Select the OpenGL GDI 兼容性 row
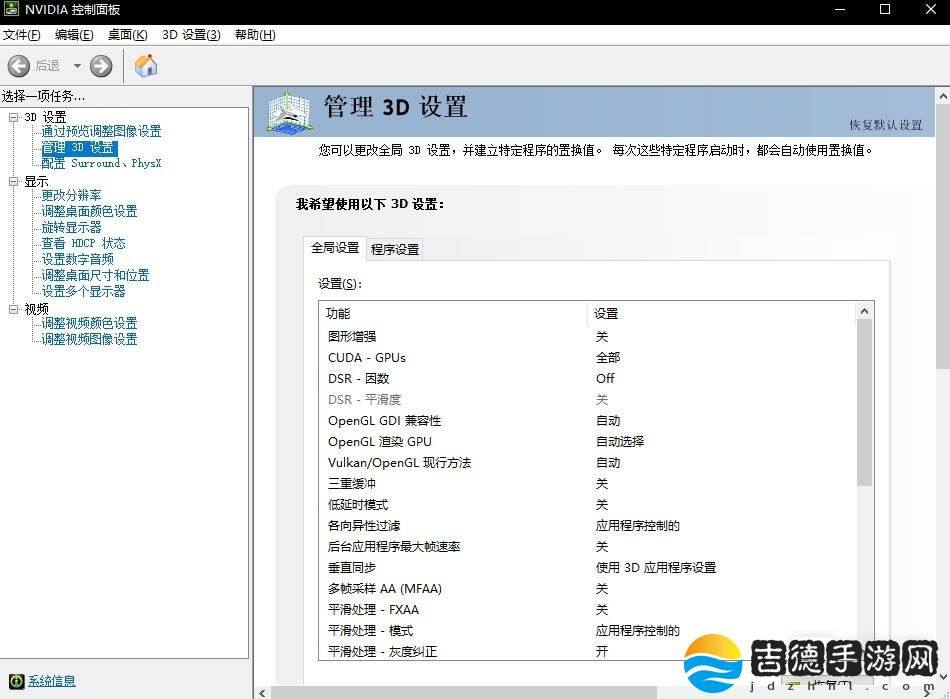The image size is (950, 699). (588, 420)
